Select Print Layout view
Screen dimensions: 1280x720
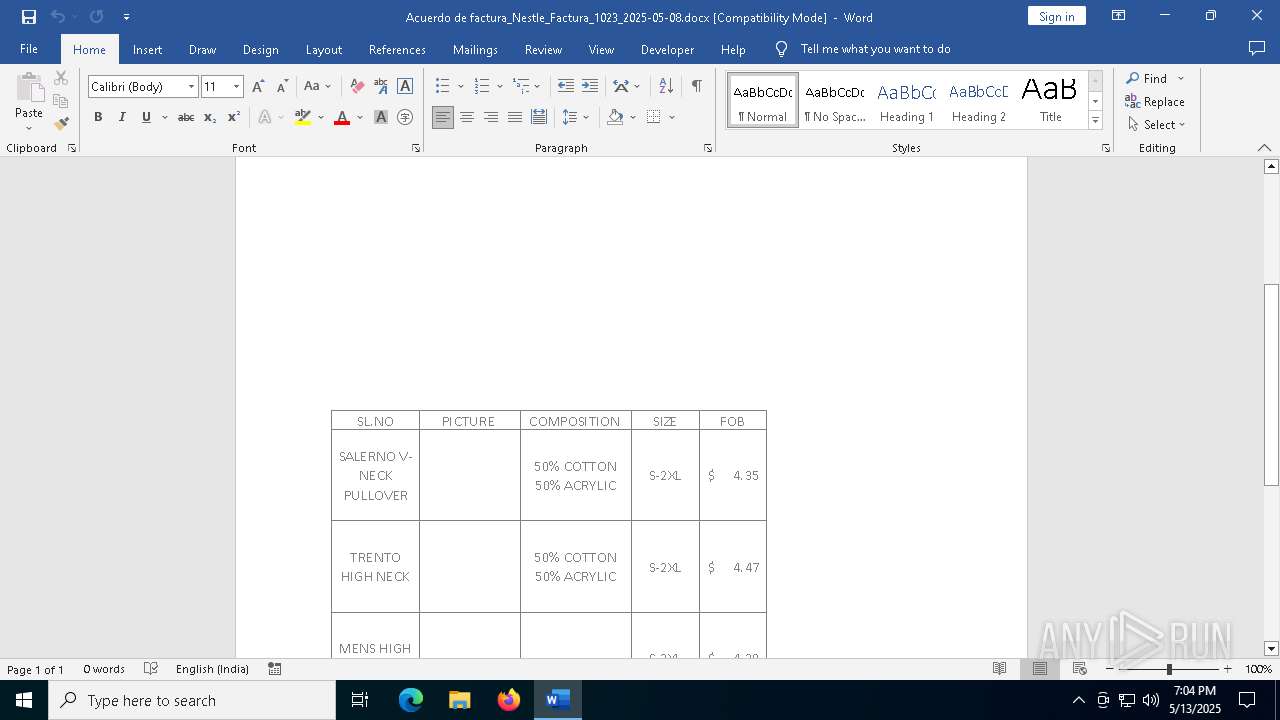click(1039, 669)
